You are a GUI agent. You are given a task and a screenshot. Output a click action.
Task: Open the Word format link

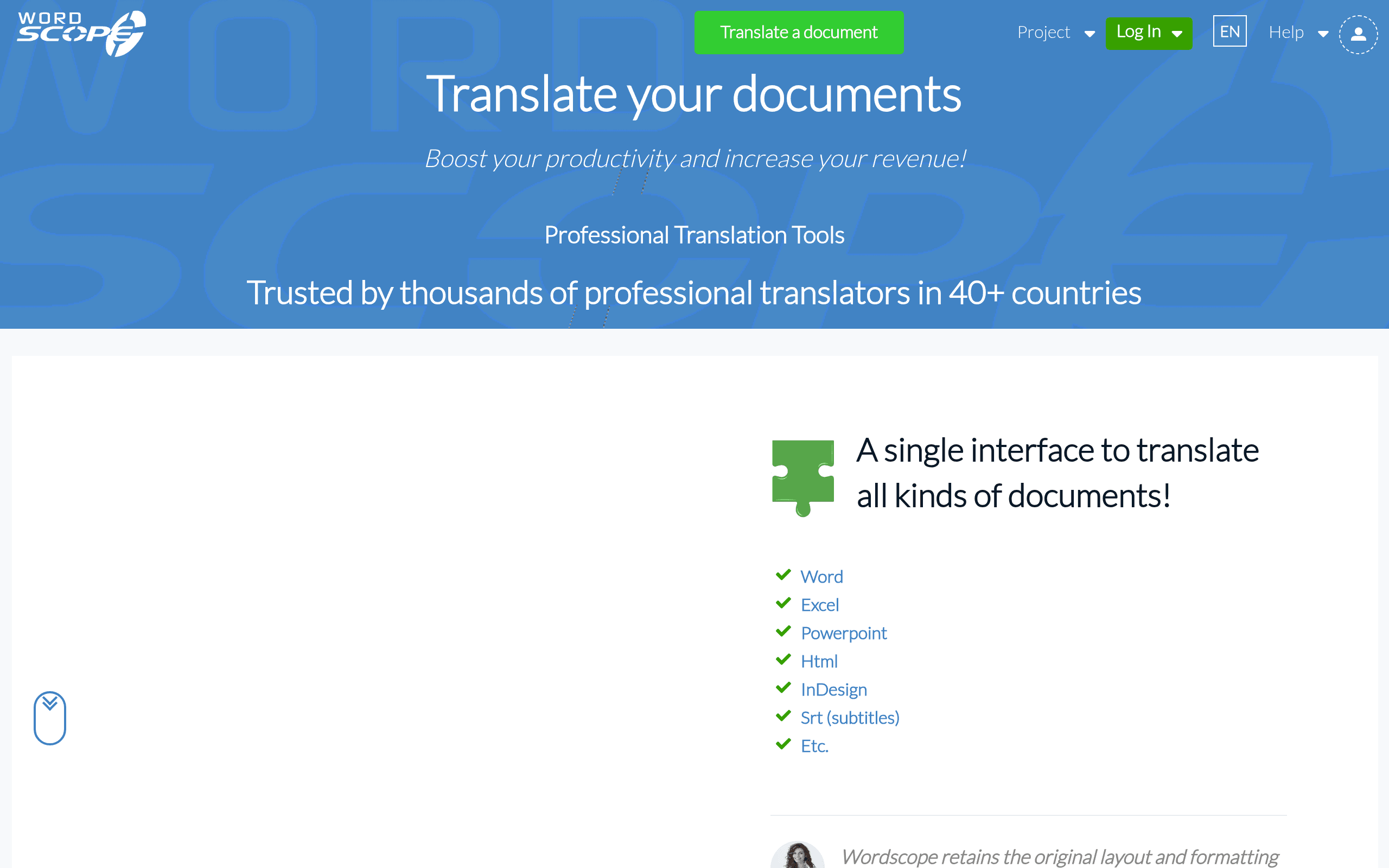coord(821,576)
